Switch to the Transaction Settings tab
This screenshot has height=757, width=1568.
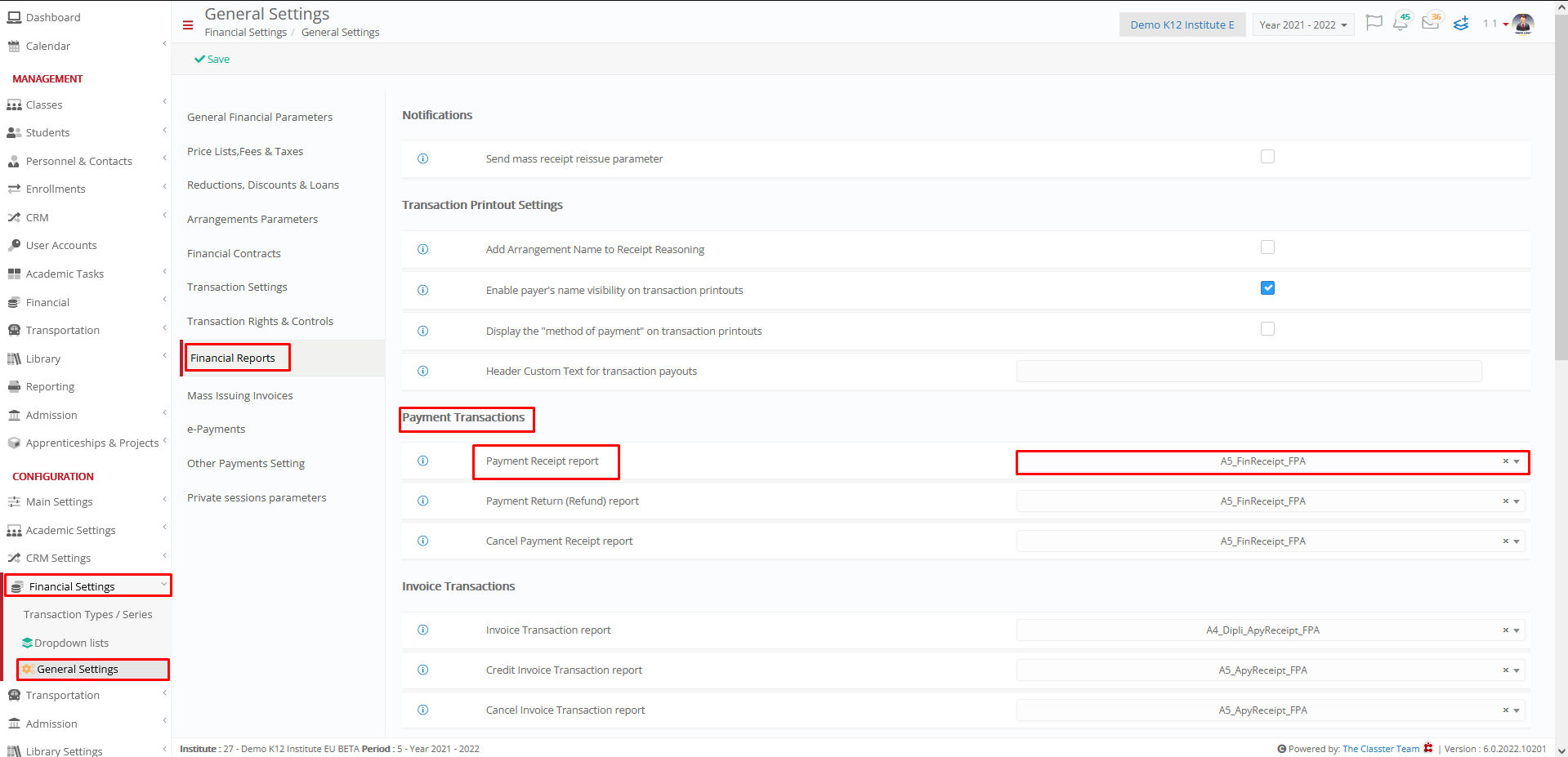click(x=237, y=287)
